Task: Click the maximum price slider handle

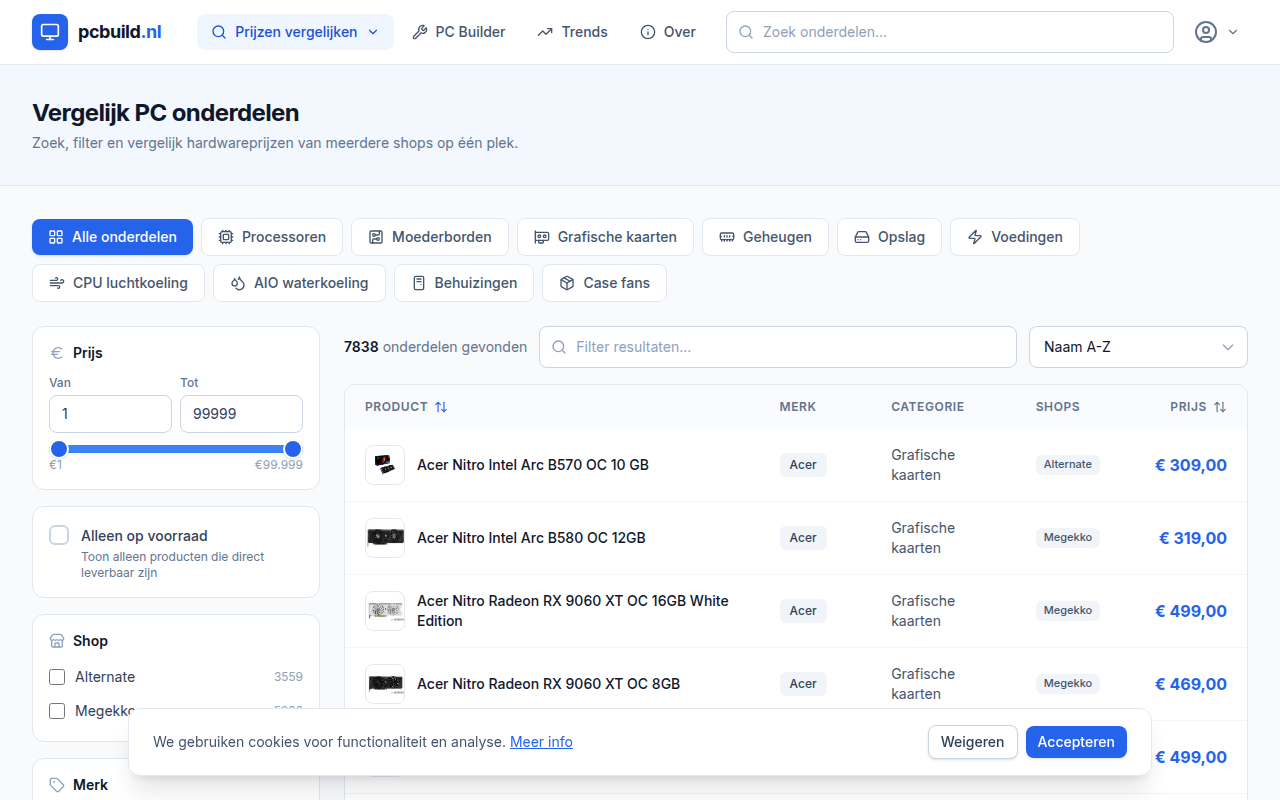Action: [x=293, y=449]
